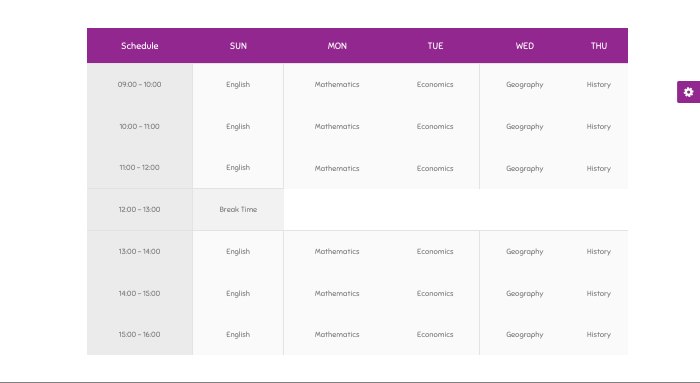Click English in the 09:00 row

(238, 84)
